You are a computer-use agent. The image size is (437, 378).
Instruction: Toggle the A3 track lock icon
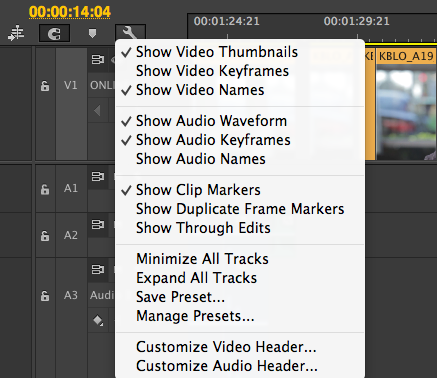(x=45, y=295)
